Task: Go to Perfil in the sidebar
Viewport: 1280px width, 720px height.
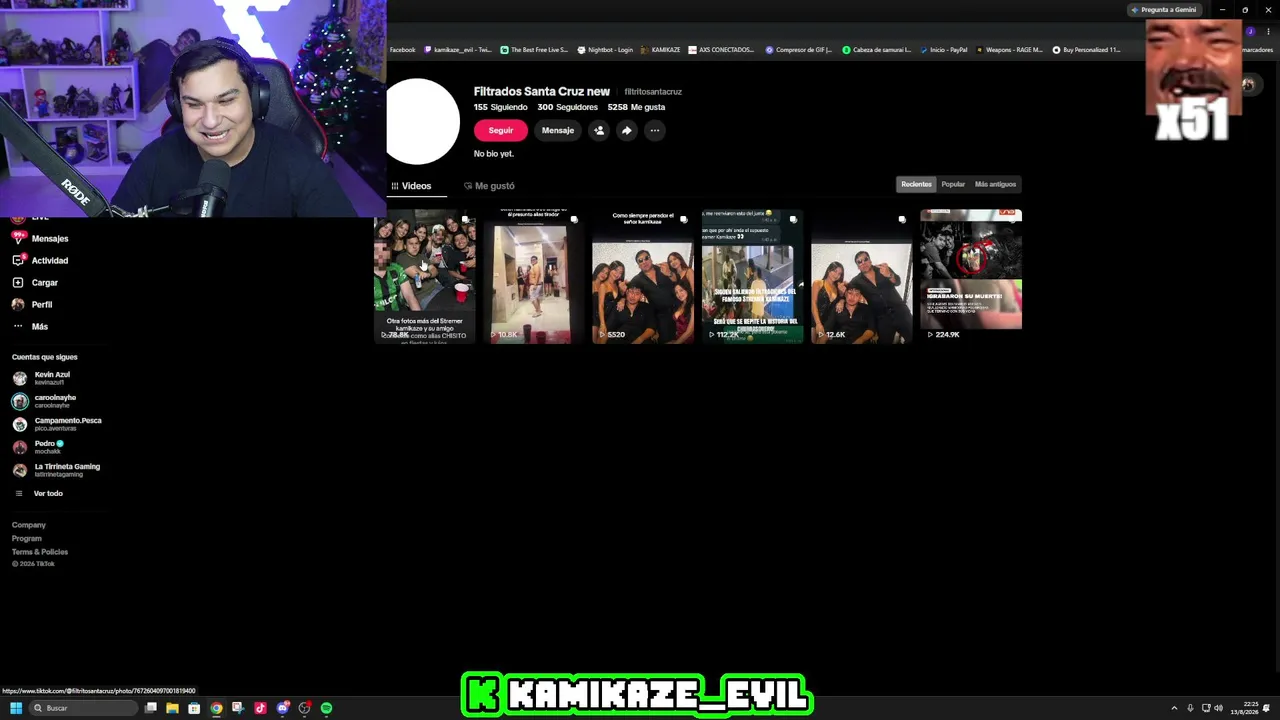Action: coord(32,305)
